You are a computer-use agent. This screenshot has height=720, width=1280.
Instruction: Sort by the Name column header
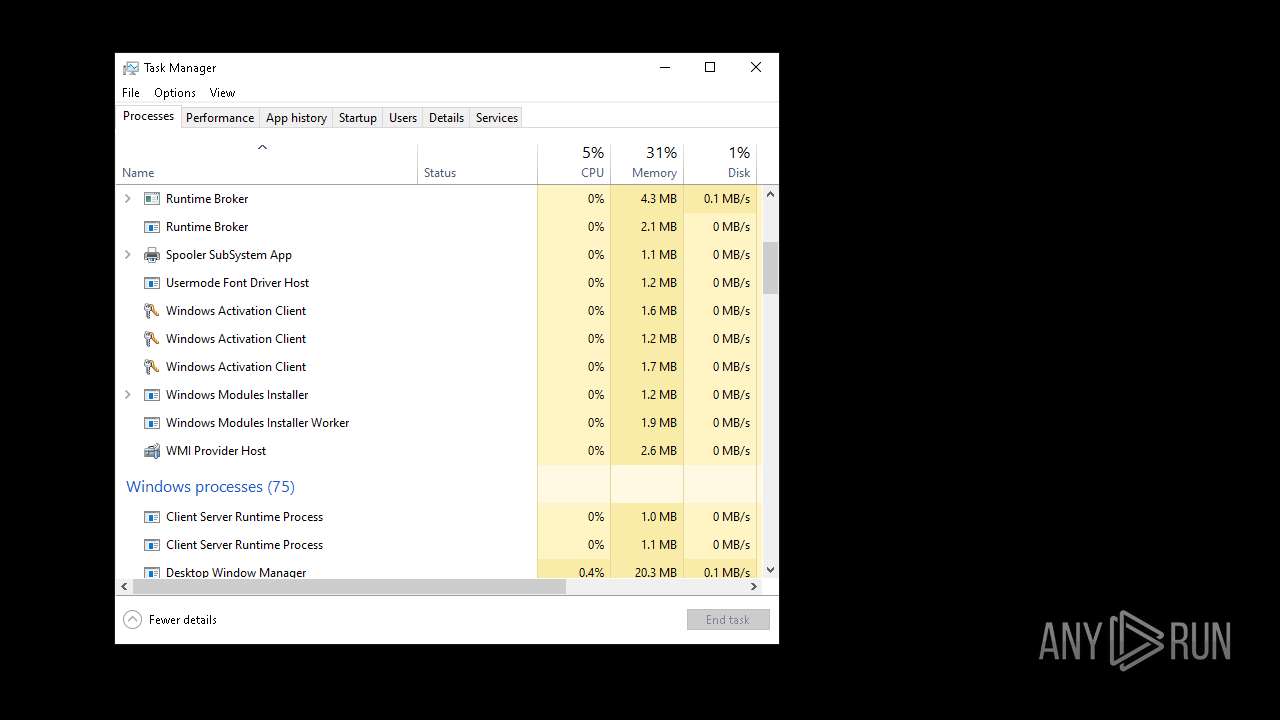[x=267, y=164]
